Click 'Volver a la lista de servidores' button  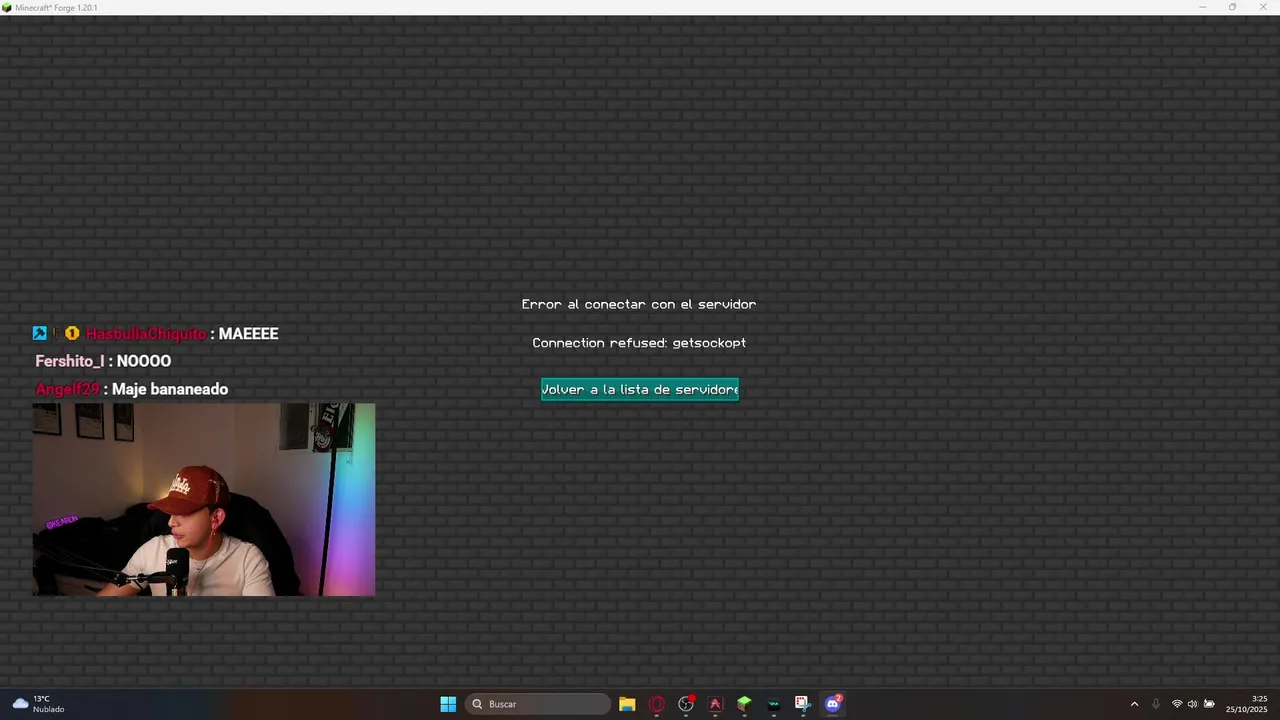pyautogui.click(x=640, y=389)
